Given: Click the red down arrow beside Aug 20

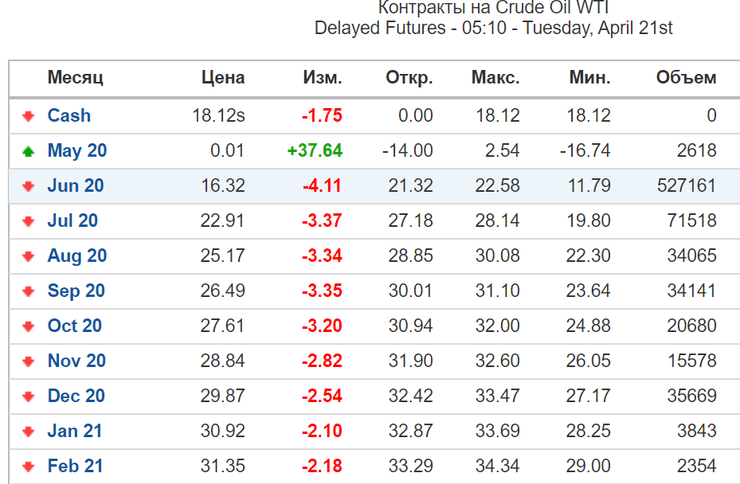Looking at the screenshot, I should point(28,256).
